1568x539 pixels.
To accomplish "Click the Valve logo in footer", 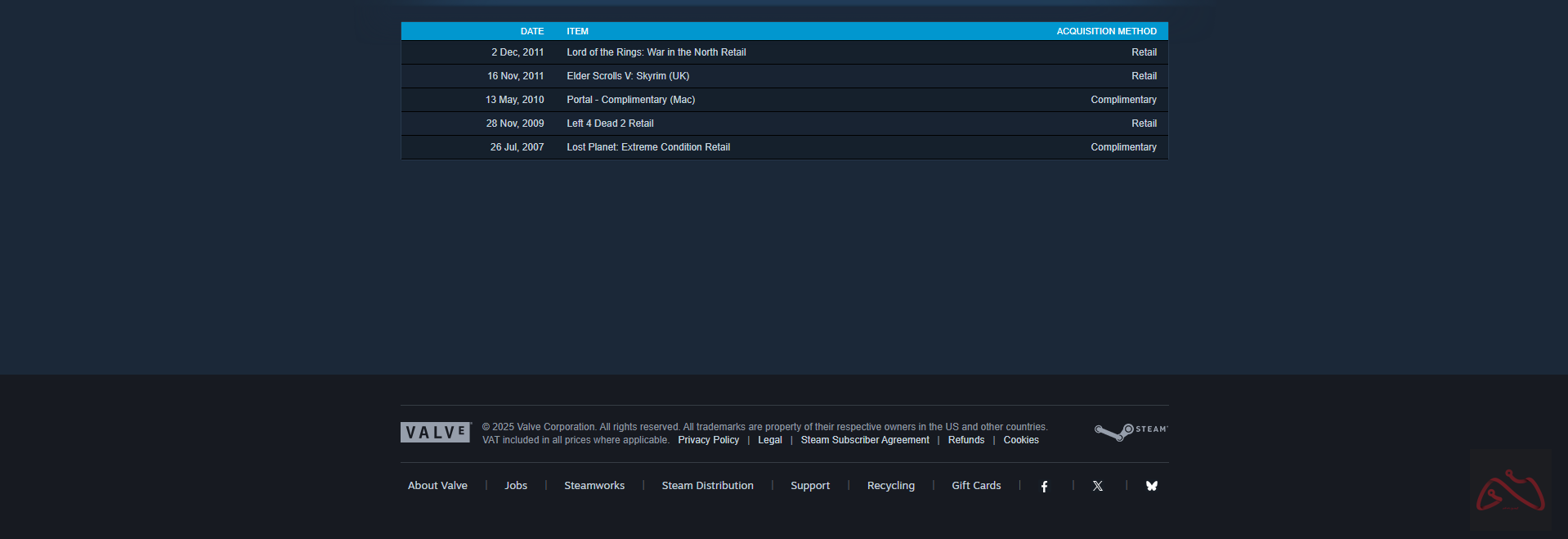I will pyautogui.click(x=435, y=433).
